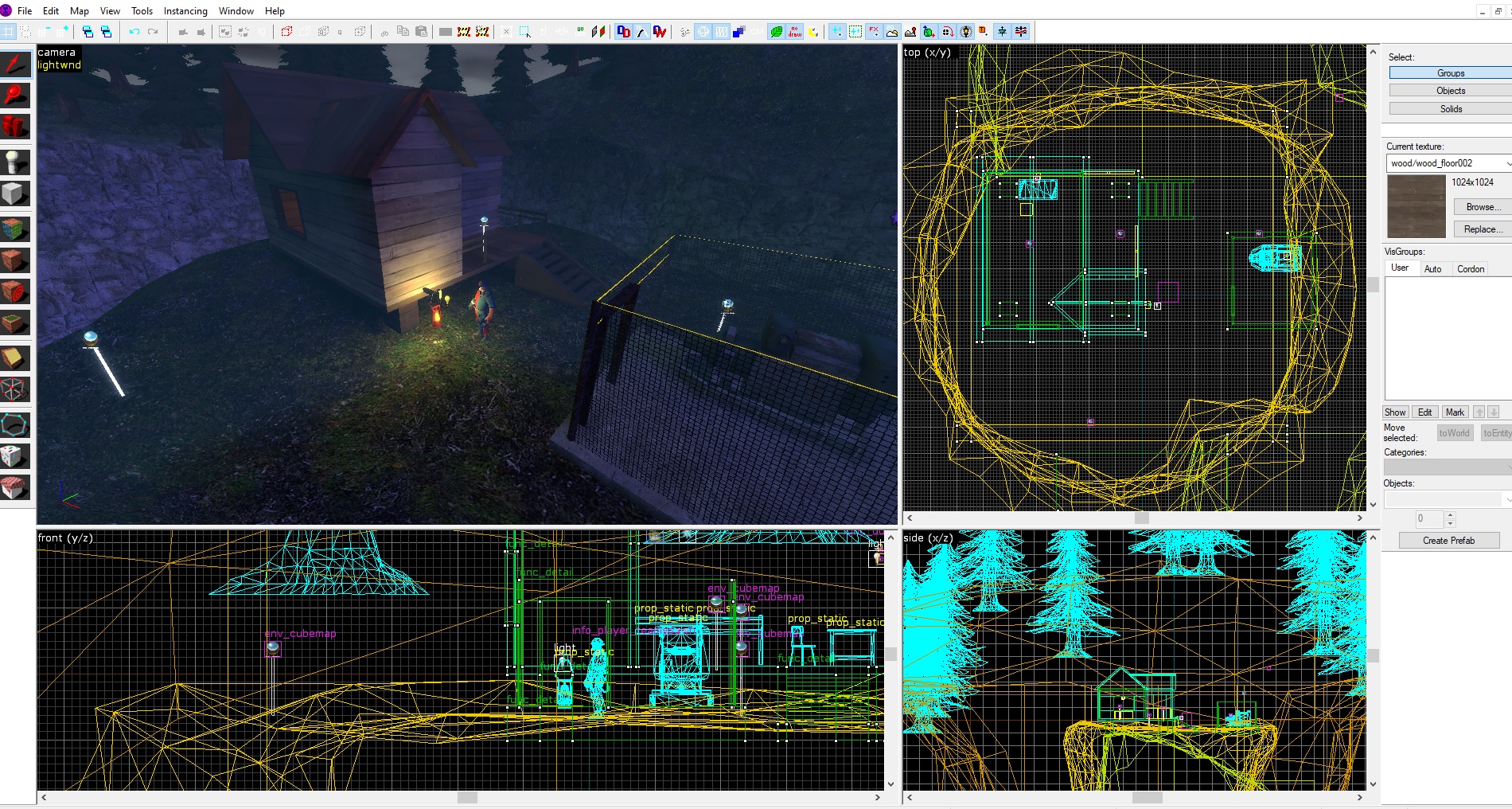Click the wood floor texture preview thumbnail
This screenshot has height=809, width=1512.
1416,206
